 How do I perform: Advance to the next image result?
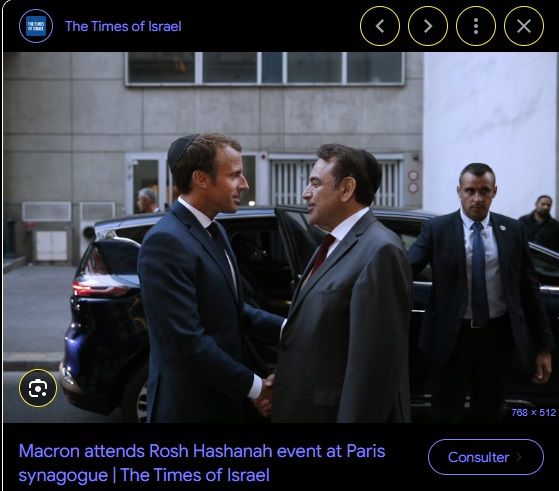(x=427, y=26)
